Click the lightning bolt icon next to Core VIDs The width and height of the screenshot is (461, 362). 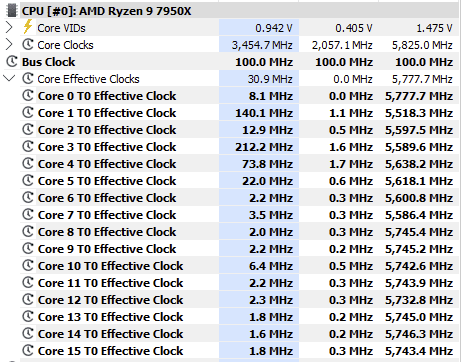pos(28,27)
